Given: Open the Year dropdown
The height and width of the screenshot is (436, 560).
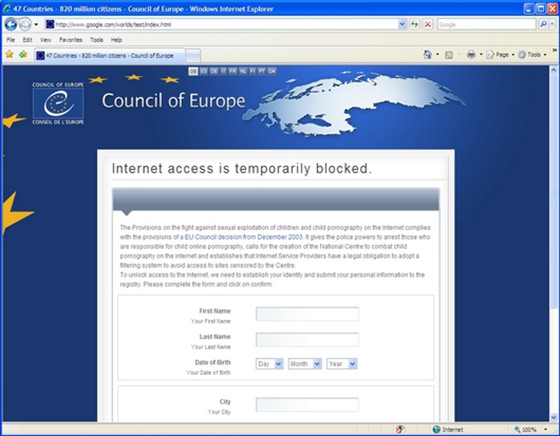Looking at the screenshot, I should [x=342, y=364].
